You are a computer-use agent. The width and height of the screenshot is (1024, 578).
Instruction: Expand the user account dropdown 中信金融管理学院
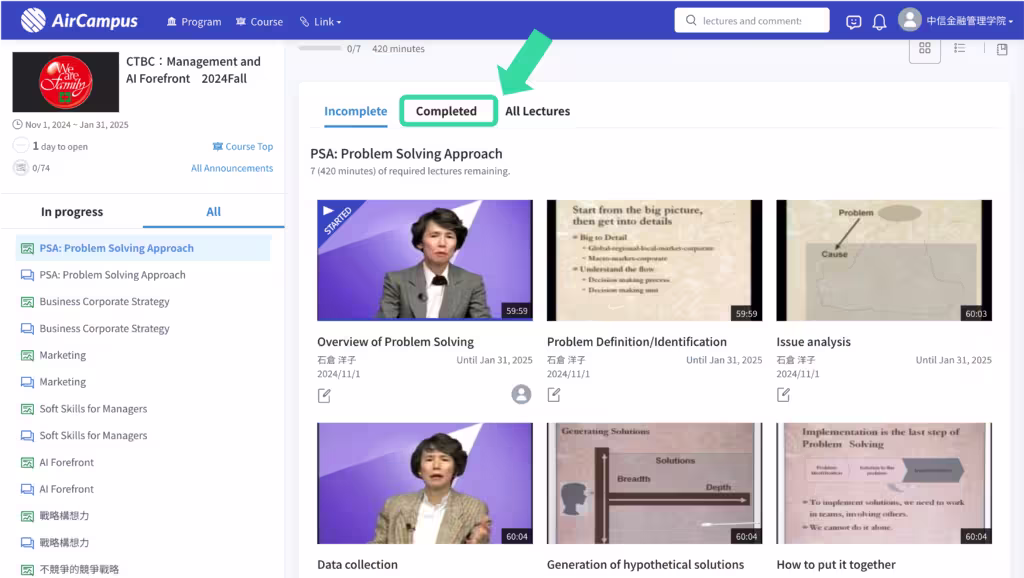point(969,21)
